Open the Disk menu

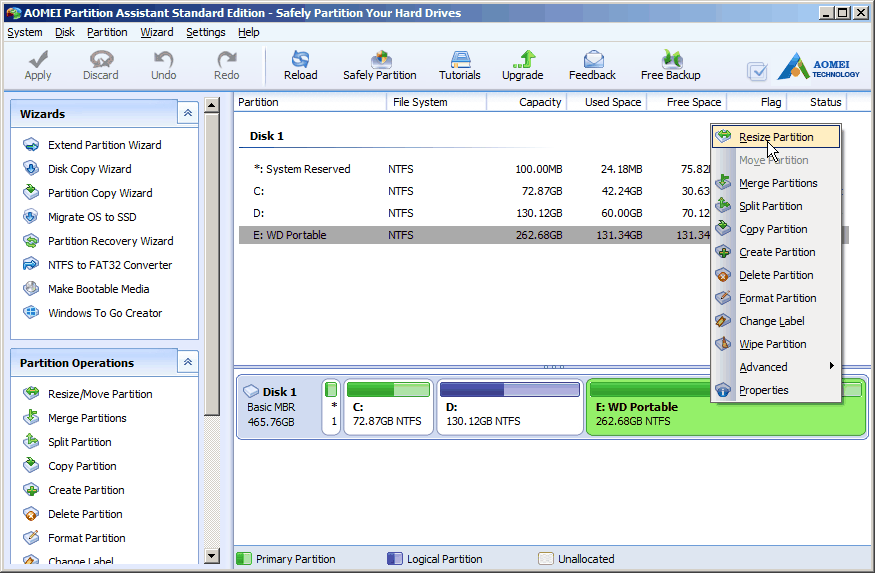(x=65, y=32)
